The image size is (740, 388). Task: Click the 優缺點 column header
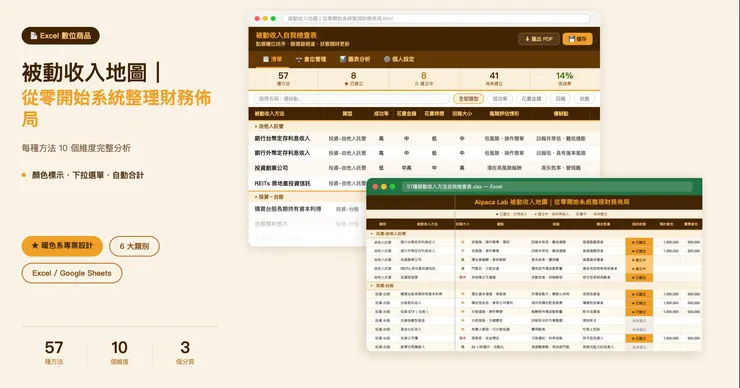[561, 114]
